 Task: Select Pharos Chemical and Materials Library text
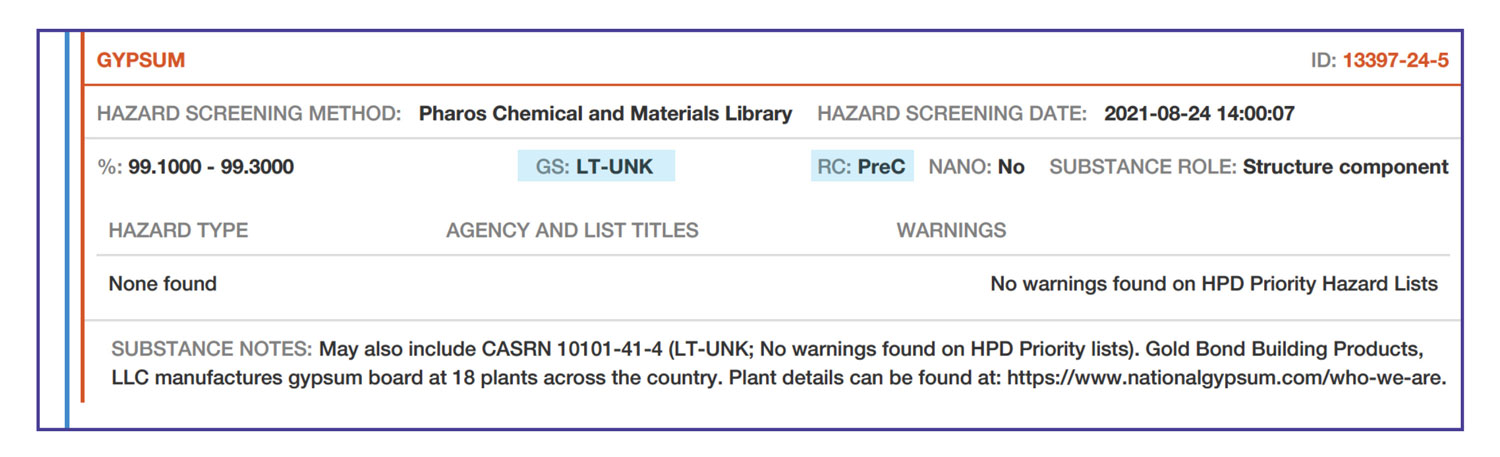pyautogui.click(x=605, y=114)
